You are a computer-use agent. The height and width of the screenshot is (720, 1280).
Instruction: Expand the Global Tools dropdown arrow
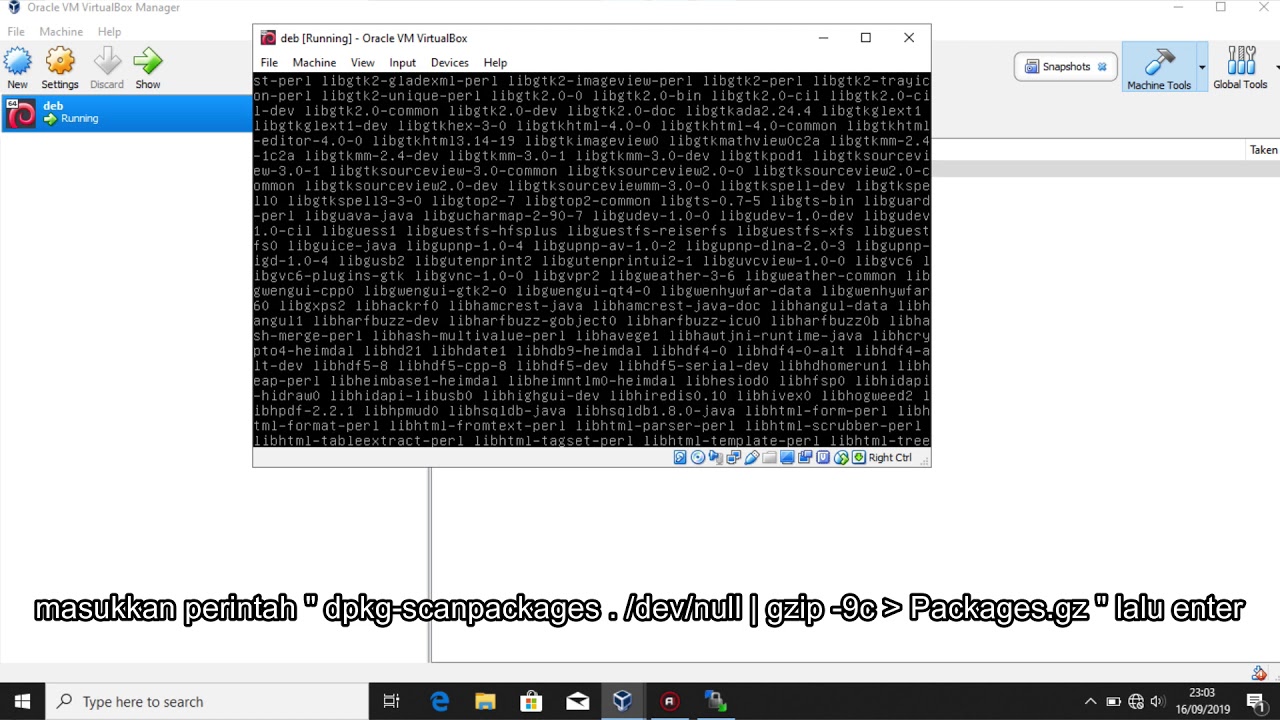click(1277, 68)
